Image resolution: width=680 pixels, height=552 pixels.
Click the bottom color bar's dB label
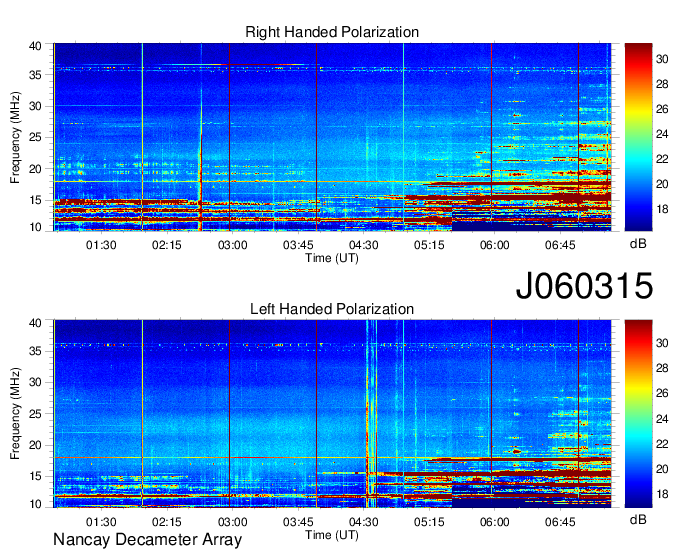[638, 519]
